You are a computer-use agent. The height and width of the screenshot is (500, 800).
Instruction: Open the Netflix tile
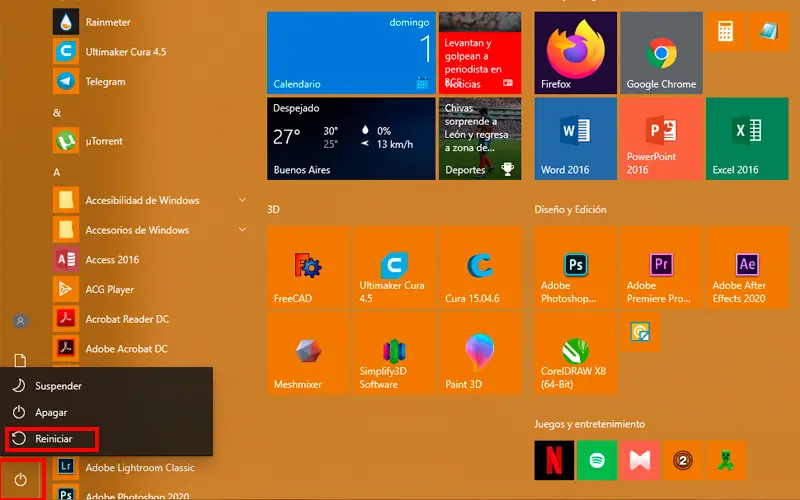(554, 461)
